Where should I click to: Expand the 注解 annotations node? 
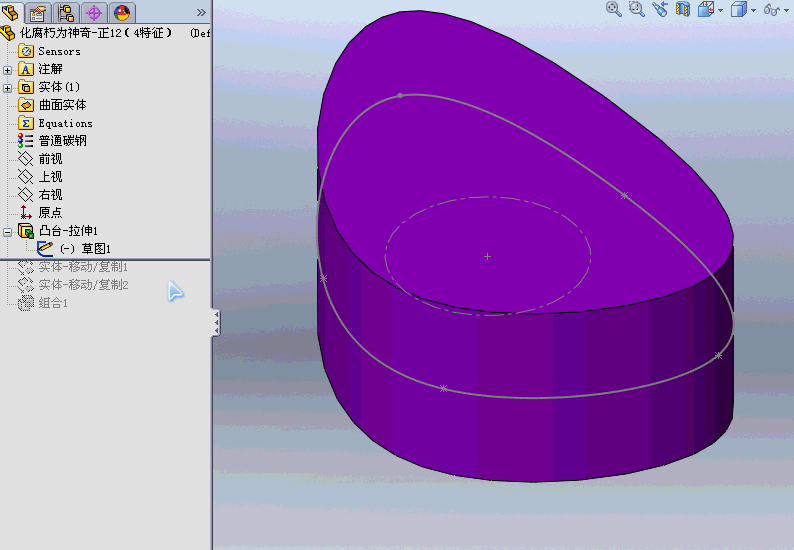7,70
